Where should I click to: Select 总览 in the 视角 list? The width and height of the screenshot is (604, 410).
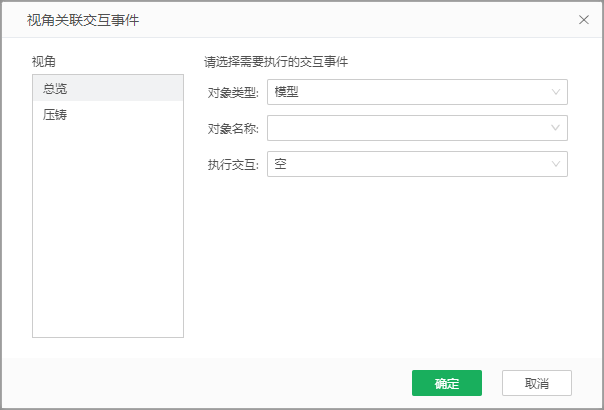55,89
